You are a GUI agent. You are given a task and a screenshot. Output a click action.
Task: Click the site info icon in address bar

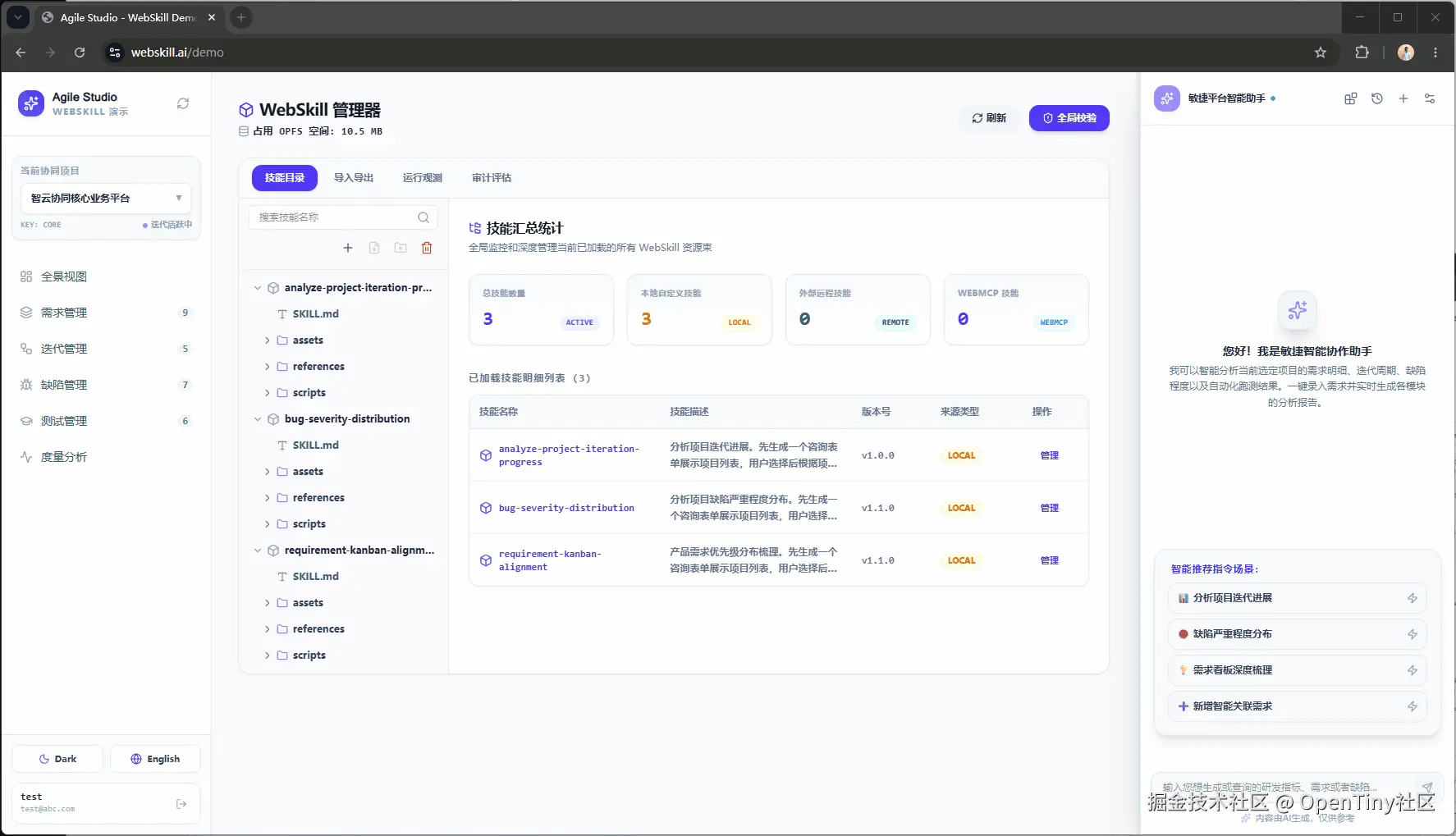tap(115, 53)
